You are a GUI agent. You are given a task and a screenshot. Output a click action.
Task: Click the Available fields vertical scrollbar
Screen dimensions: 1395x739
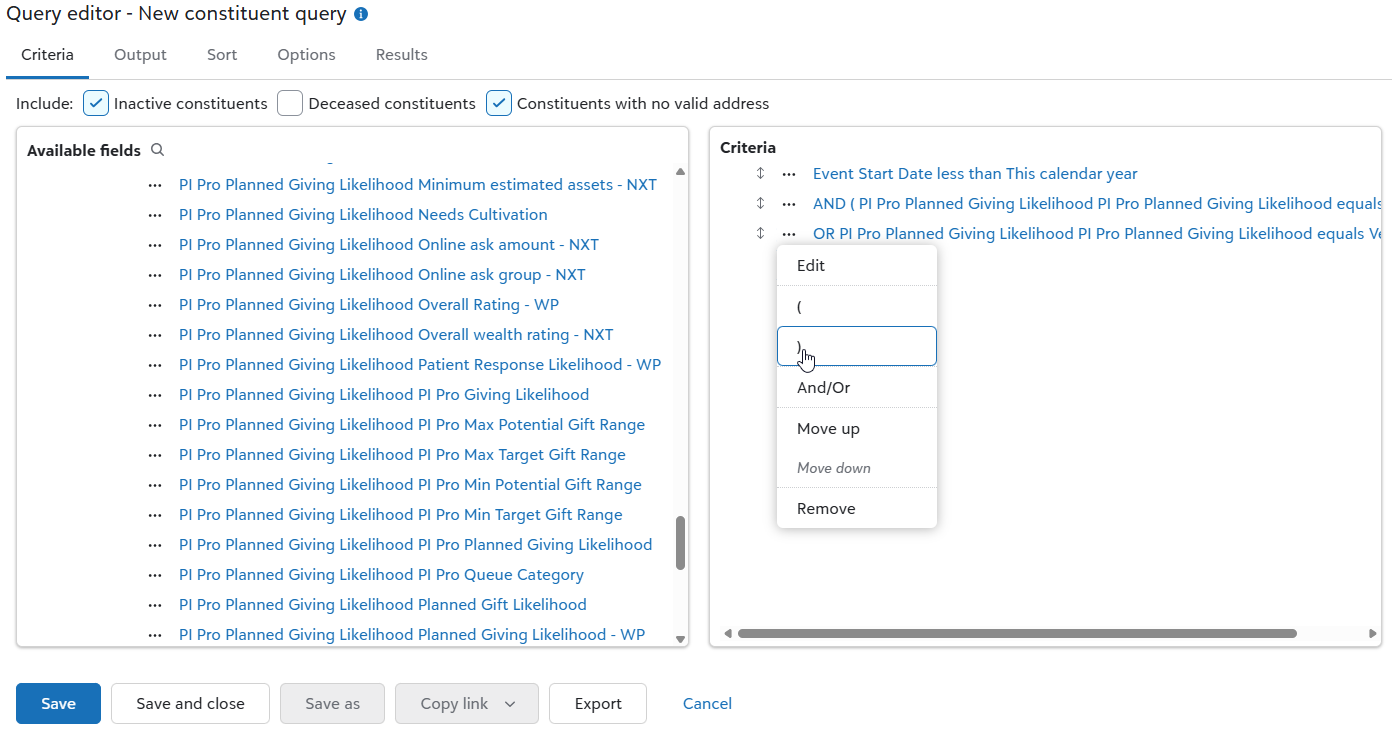coord(680,545)
